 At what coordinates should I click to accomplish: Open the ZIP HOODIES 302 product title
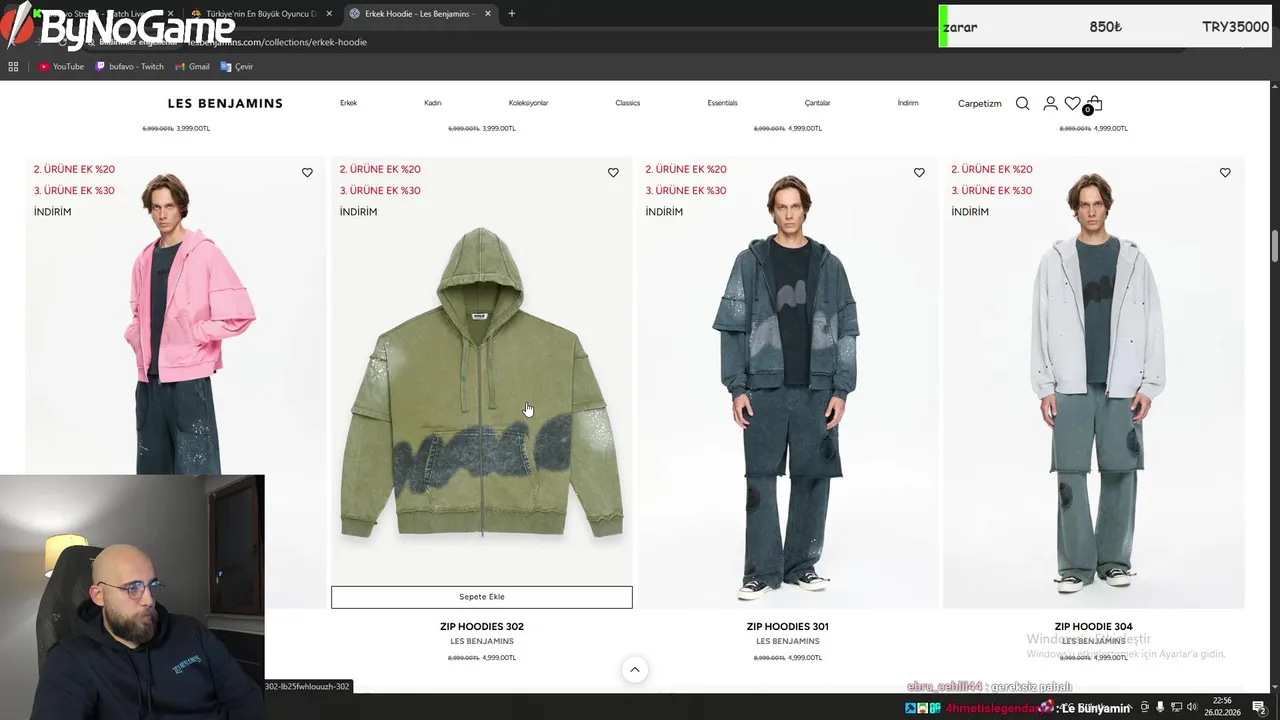point(482,627)
